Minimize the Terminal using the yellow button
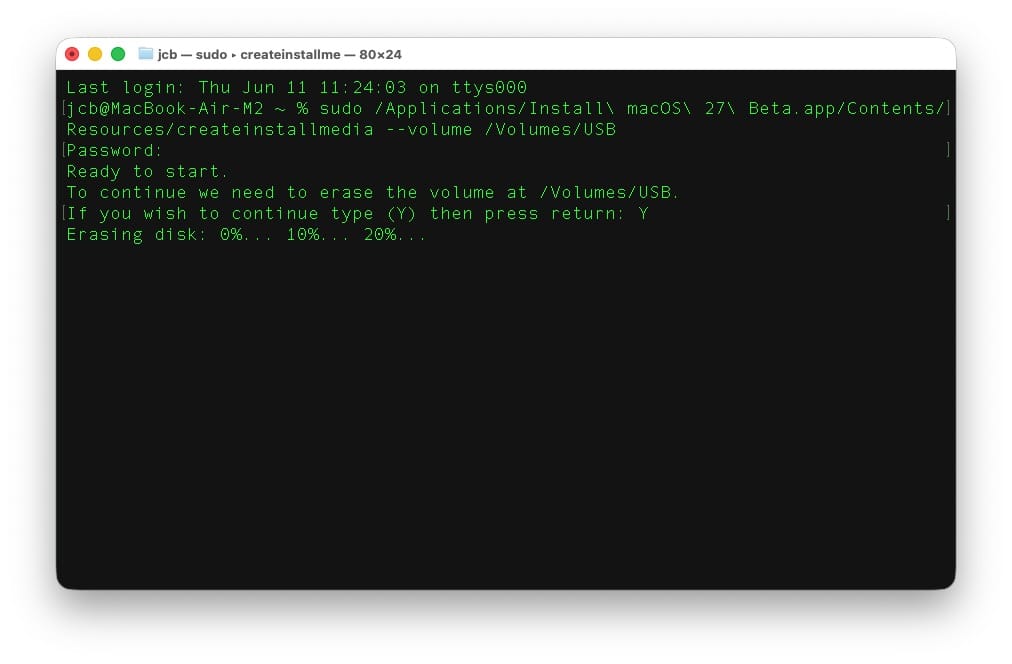 [95, 54]
